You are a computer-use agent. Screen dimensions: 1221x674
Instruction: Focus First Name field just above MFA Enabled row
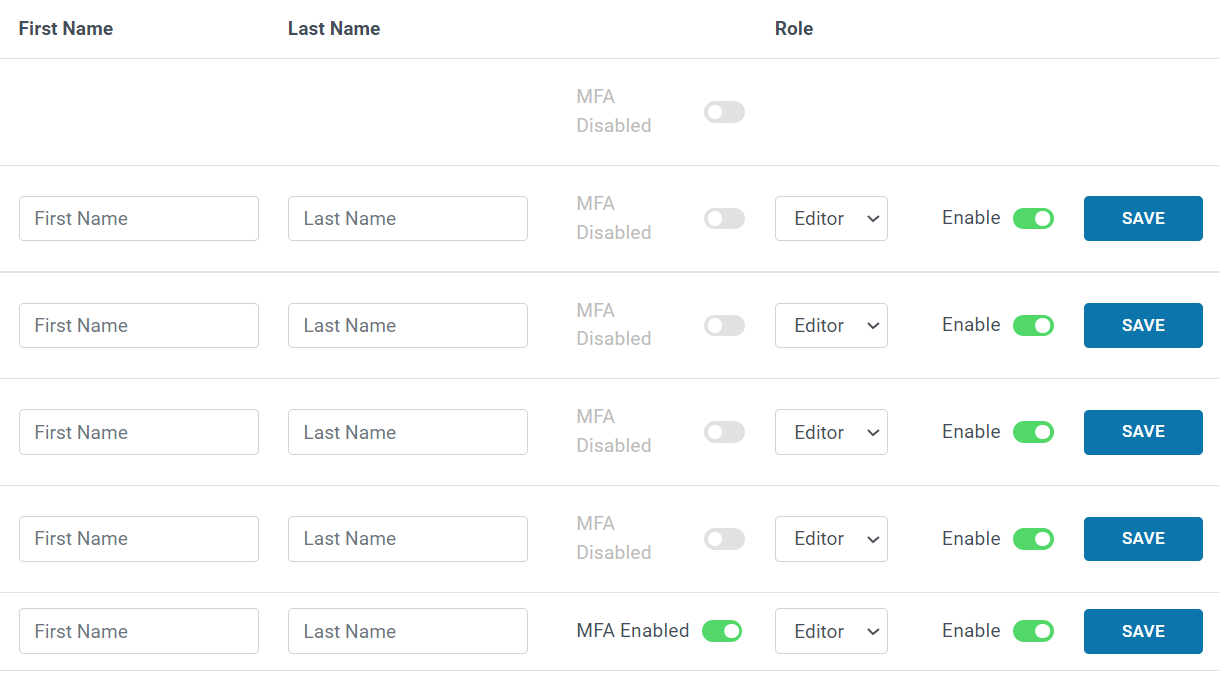[139, 539]
